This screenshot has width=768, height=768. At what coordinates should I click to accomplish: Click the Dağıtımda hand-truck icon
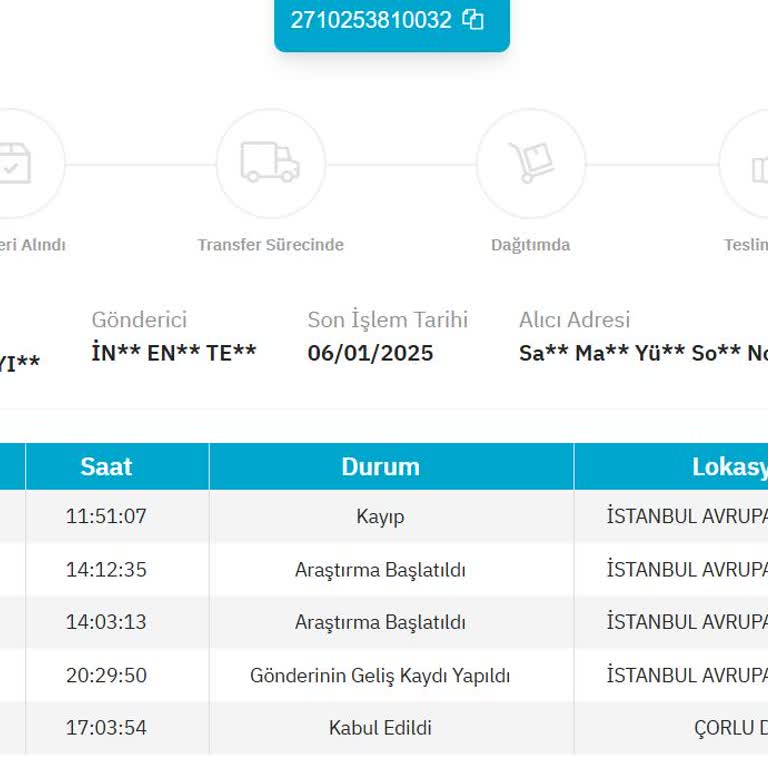tap(531, 162)
